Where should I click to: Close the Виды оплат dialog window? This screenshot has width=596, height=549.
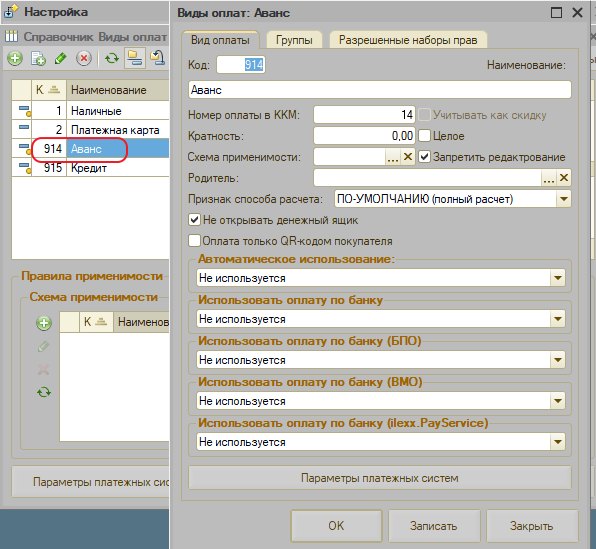[x=577, y=13]
